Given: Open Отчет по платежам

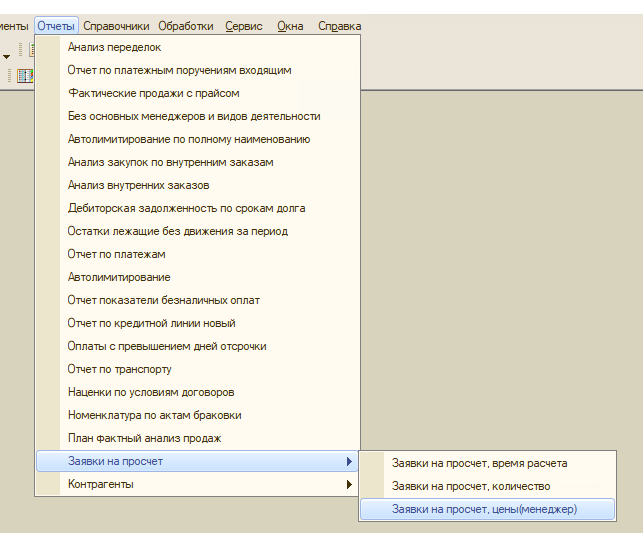Looking at the screenshot, I should tap(198, 254).
